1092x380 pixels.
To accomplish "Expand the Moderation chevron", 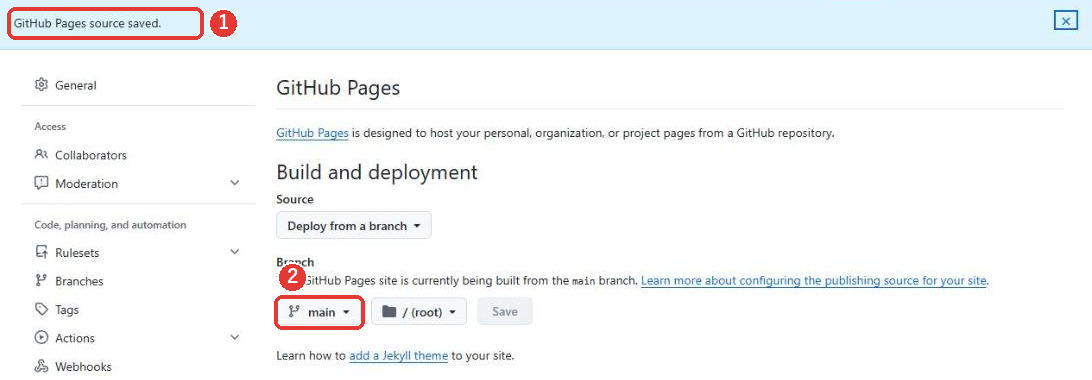I will click(235, 183).
